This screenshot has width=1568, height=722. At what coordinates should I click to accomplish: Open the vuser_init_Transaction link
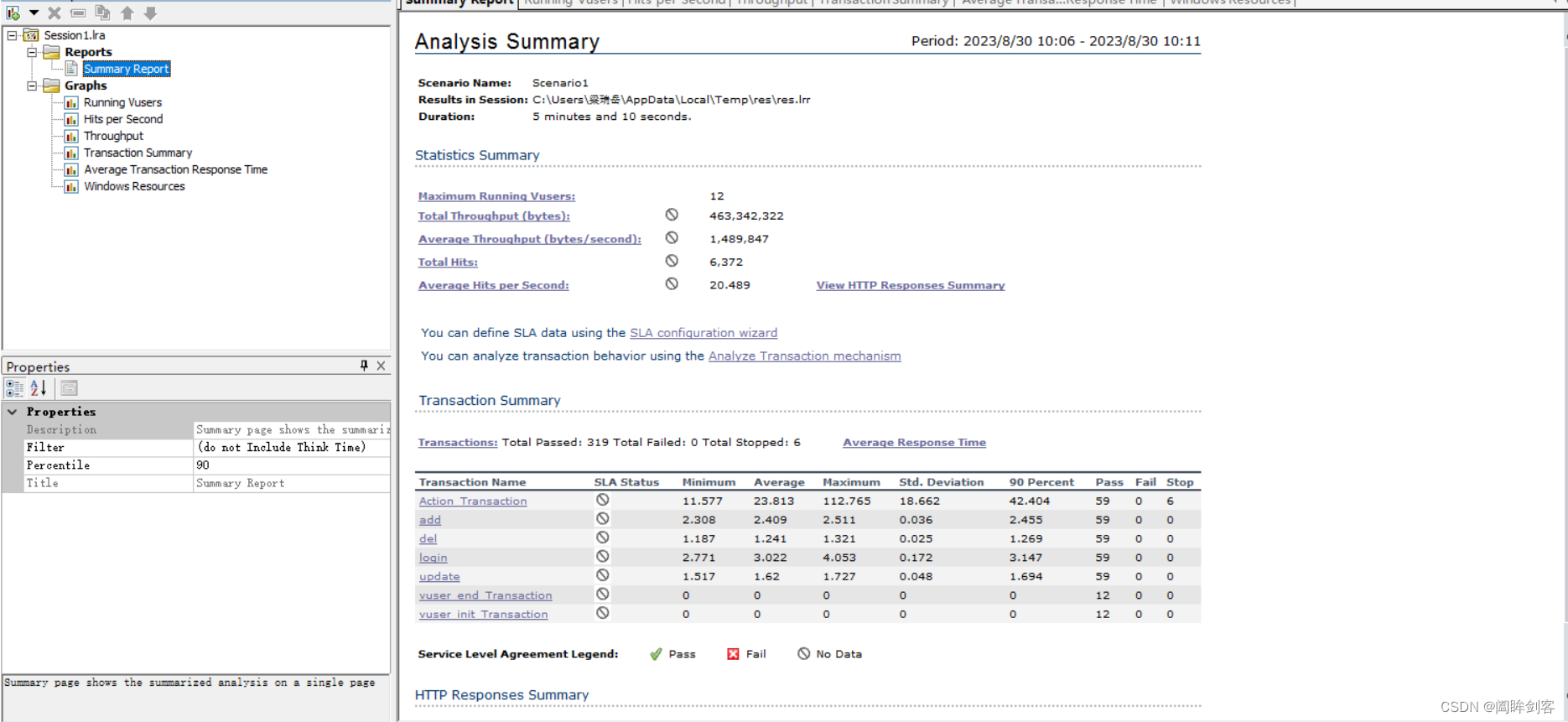click(x=484, y=615)
